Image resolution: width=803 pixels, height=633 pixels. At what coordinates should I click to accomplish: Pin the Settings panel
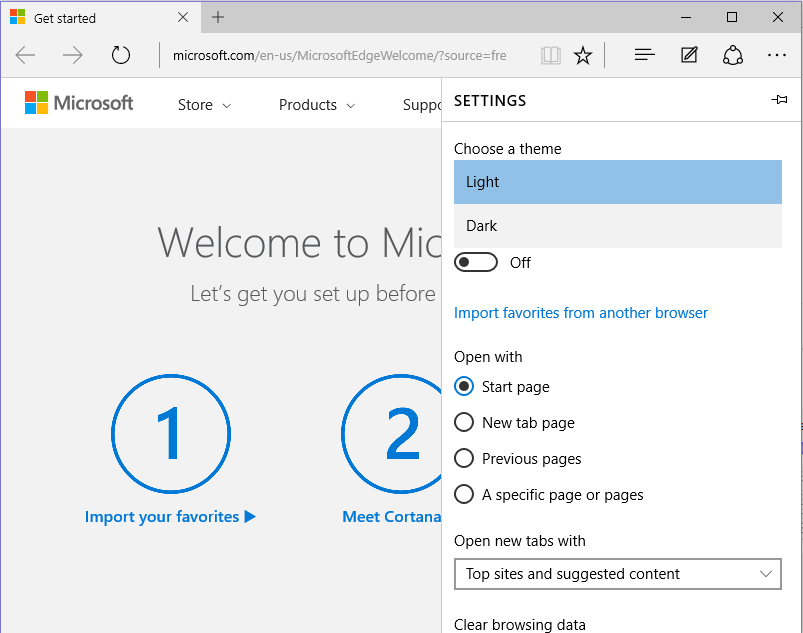(780, 99)
